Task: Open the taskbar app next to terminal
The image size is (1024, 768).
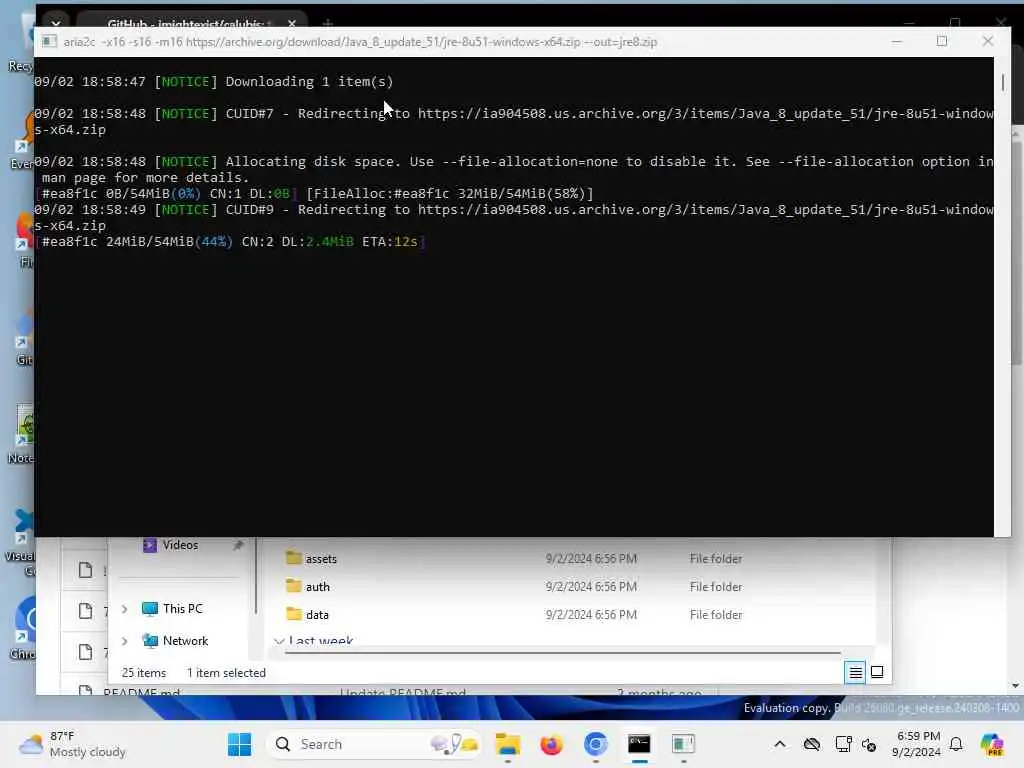Action: tap(682, 744)
